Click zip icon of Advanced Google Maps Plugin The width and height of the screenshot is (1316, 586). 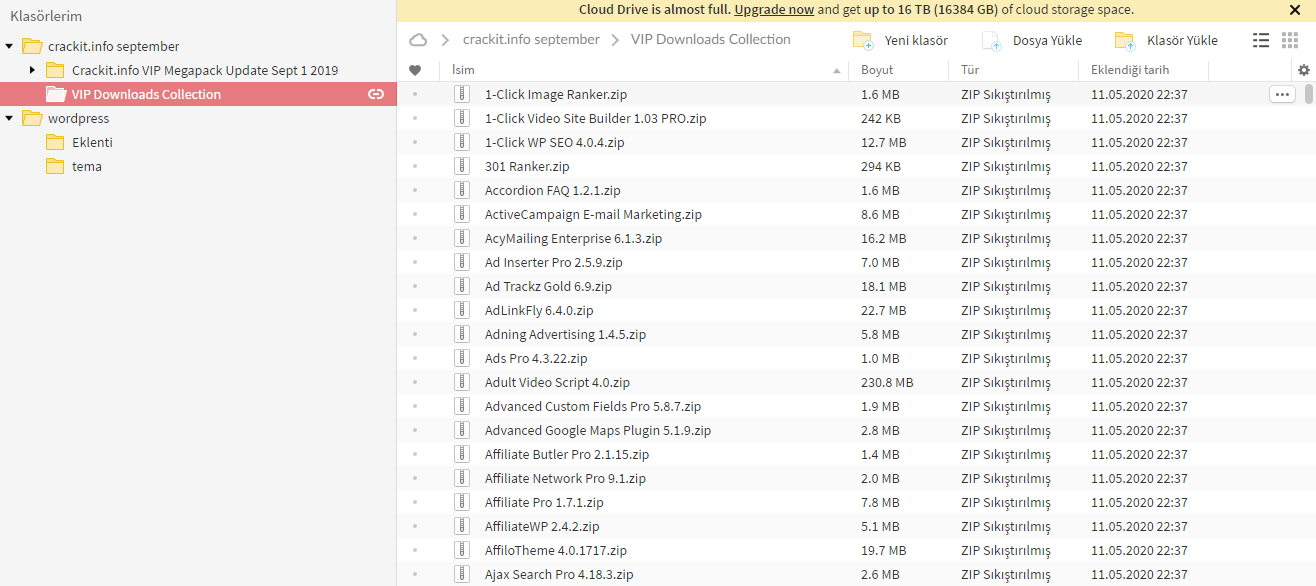461,430
